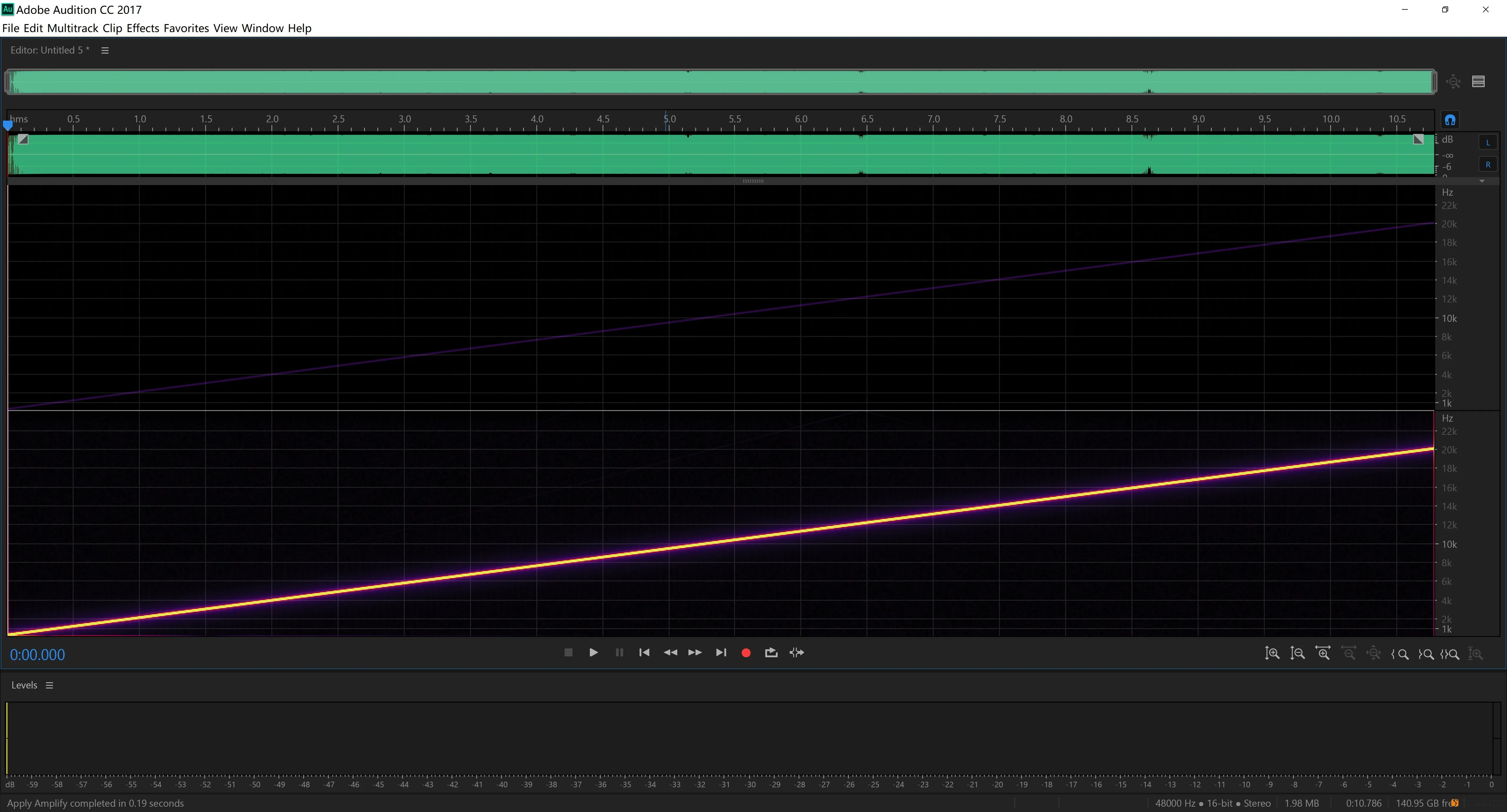Viewport: 1507px width, 812px height.
Task: Open the Levels panel menu icon
Action: (x=50, y=685)
